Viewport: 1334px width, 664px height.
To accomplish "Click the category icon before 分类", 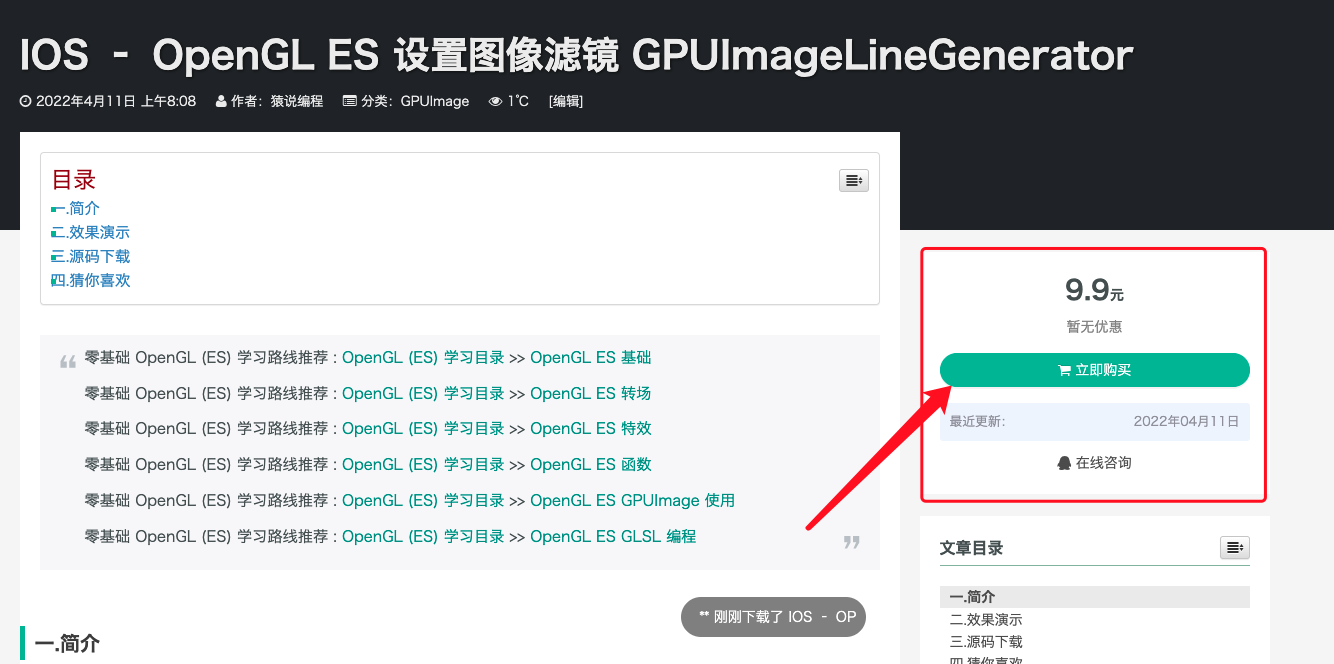I will pyautogui.click(x=347, y=101).
